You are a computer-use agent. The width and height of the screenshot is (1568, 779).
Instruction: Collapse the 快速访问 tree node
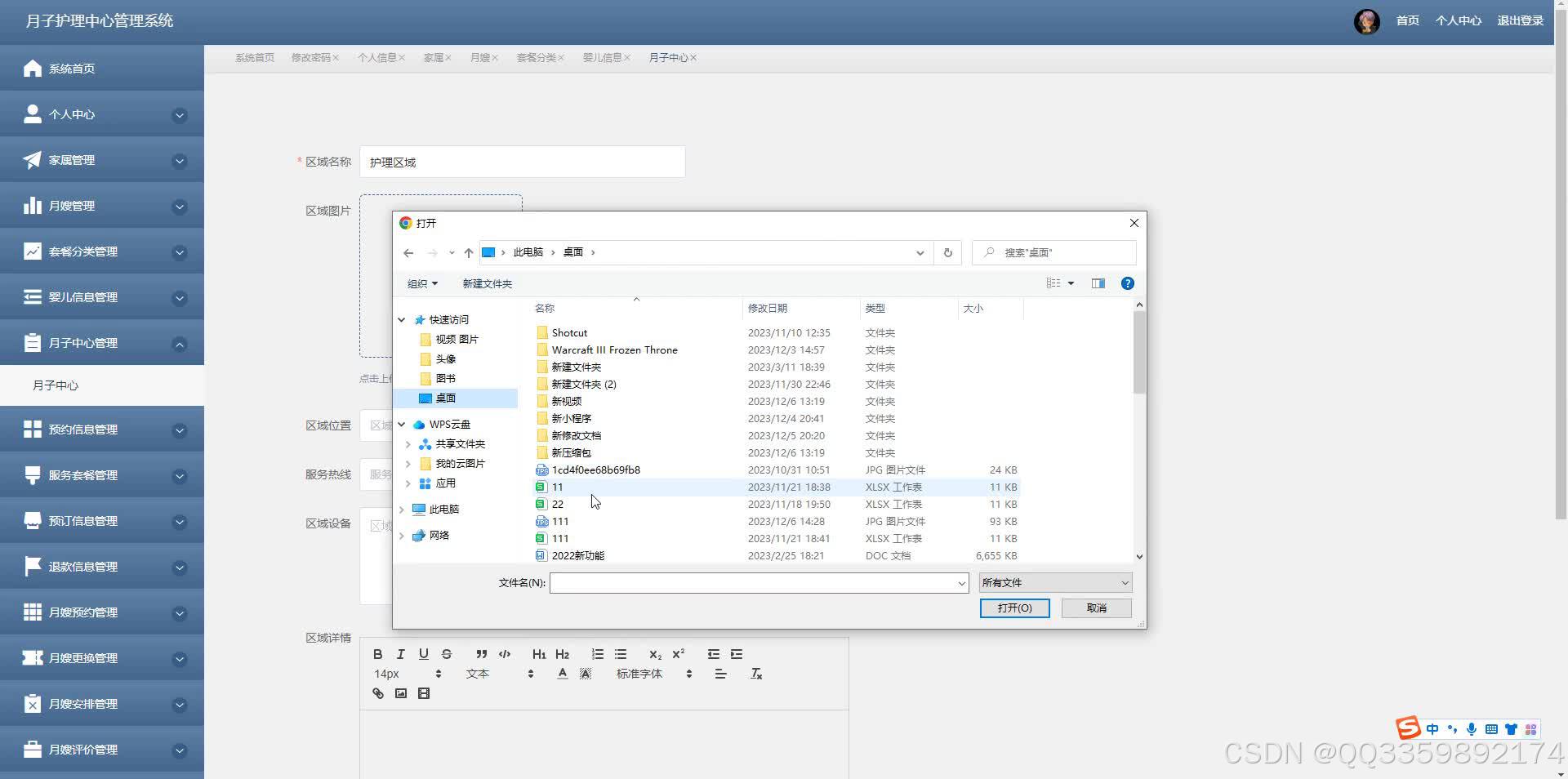pos(401,320)
